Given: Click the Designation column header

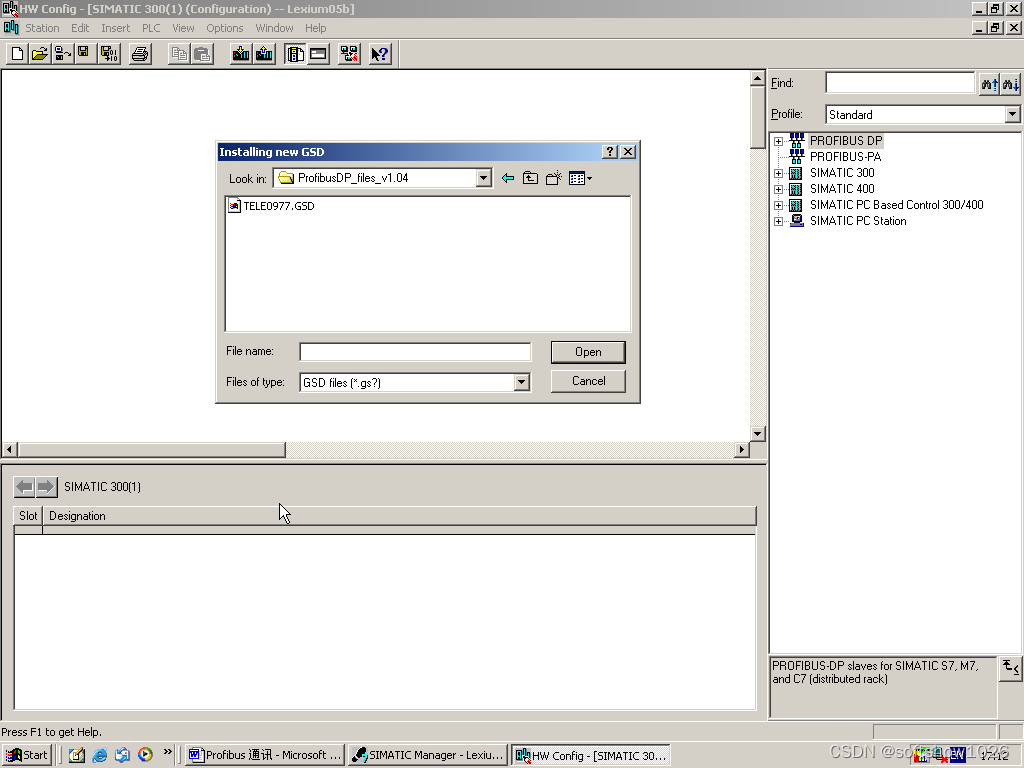Looking at the screenshot, I should (399, 516).
